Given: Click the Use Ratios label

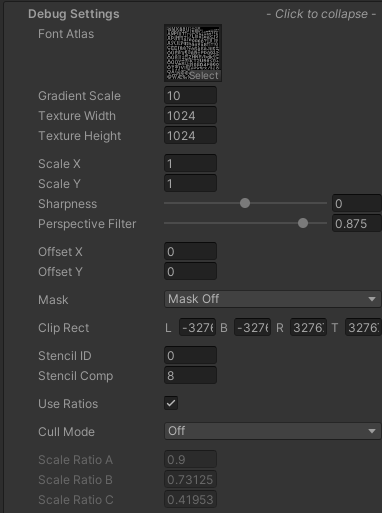Looking at the screenshot, I should click(x=68, y=404).
